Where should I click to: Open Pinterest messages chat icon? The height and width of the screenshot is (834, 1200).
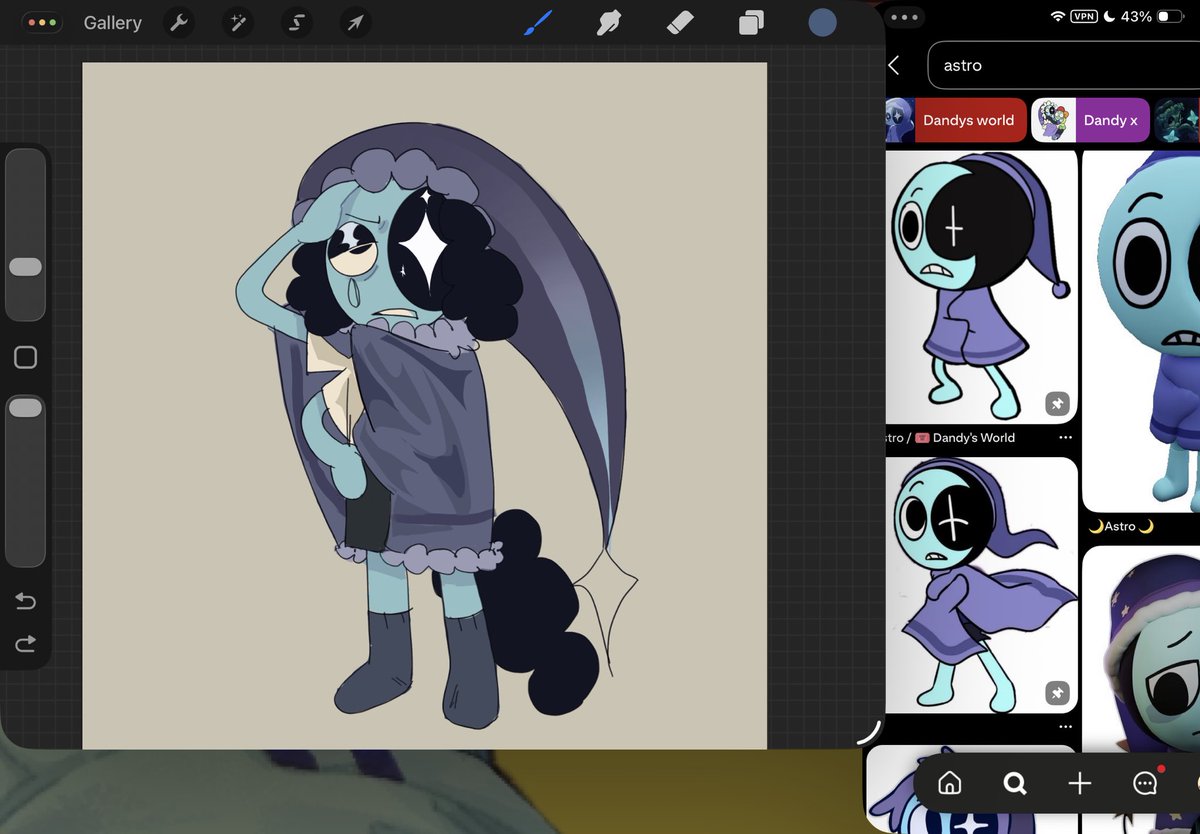click(x=1145, y=783)
